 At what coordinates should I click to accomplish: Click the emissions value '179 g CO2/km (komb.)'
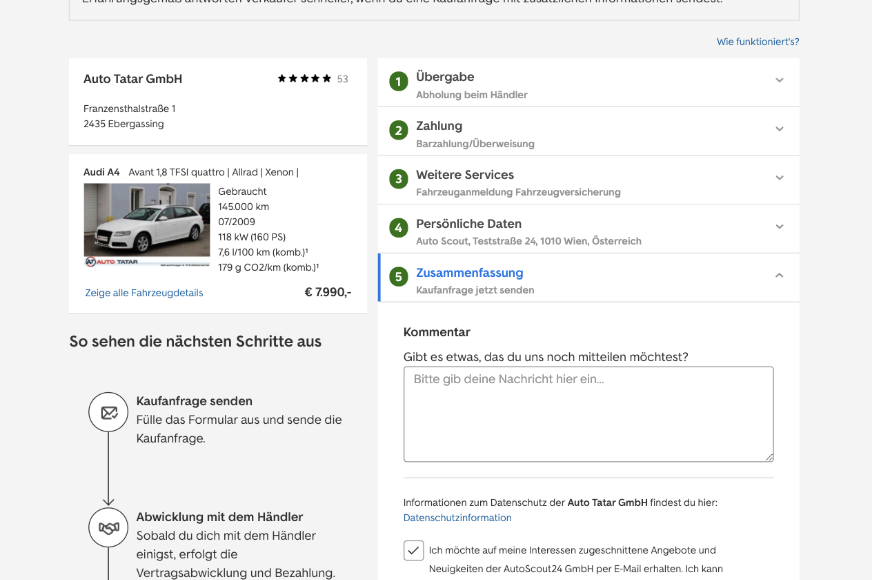pos(269,267)
